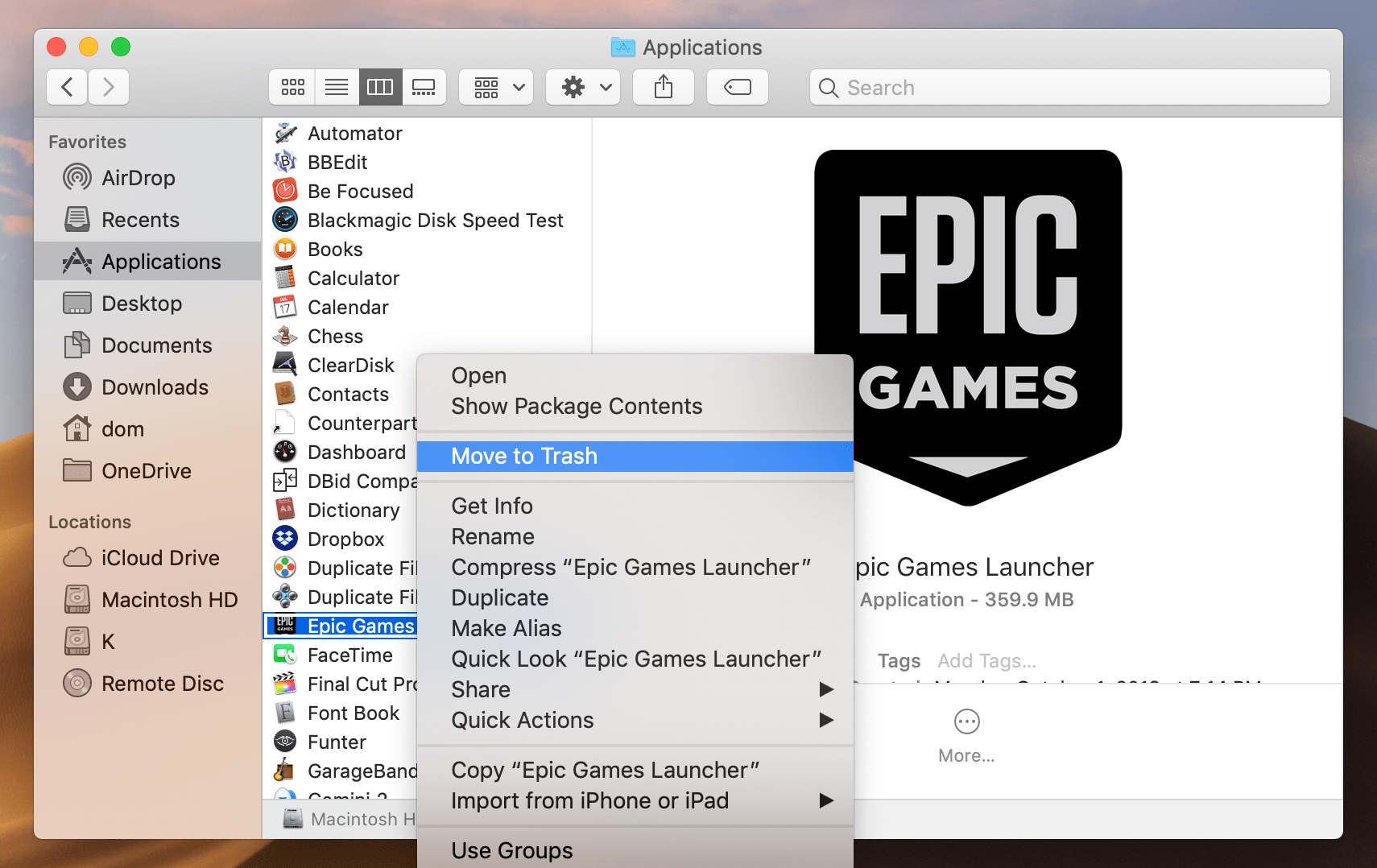Select ClearDisk app
The width and height of the screenshot is (1377, 868).
341,366
